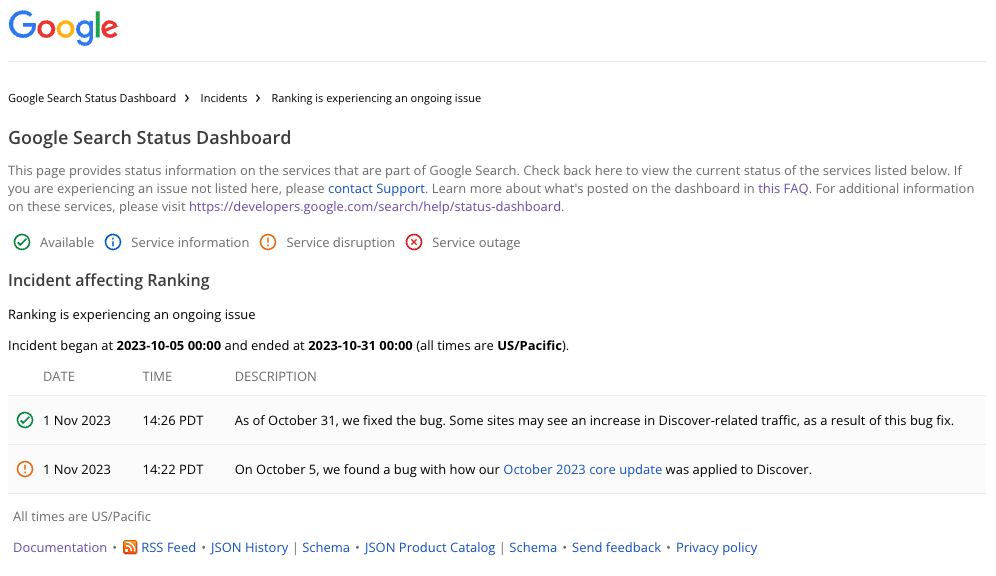Click orange warning icon in 14:22 PDT row
Image resolution: width=996 pixels, height=576 pixels.
25,469
